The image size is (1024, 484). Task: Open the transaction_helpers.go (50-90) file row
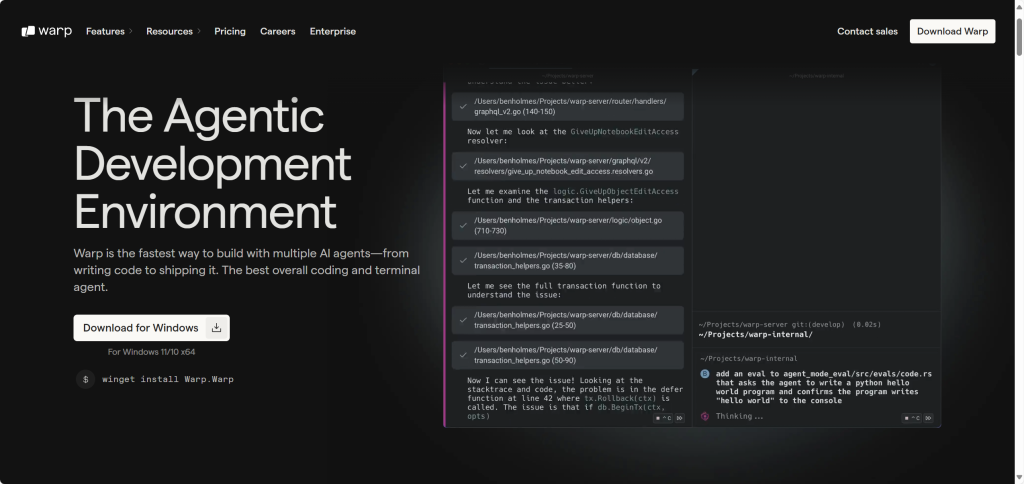(568, 355)
